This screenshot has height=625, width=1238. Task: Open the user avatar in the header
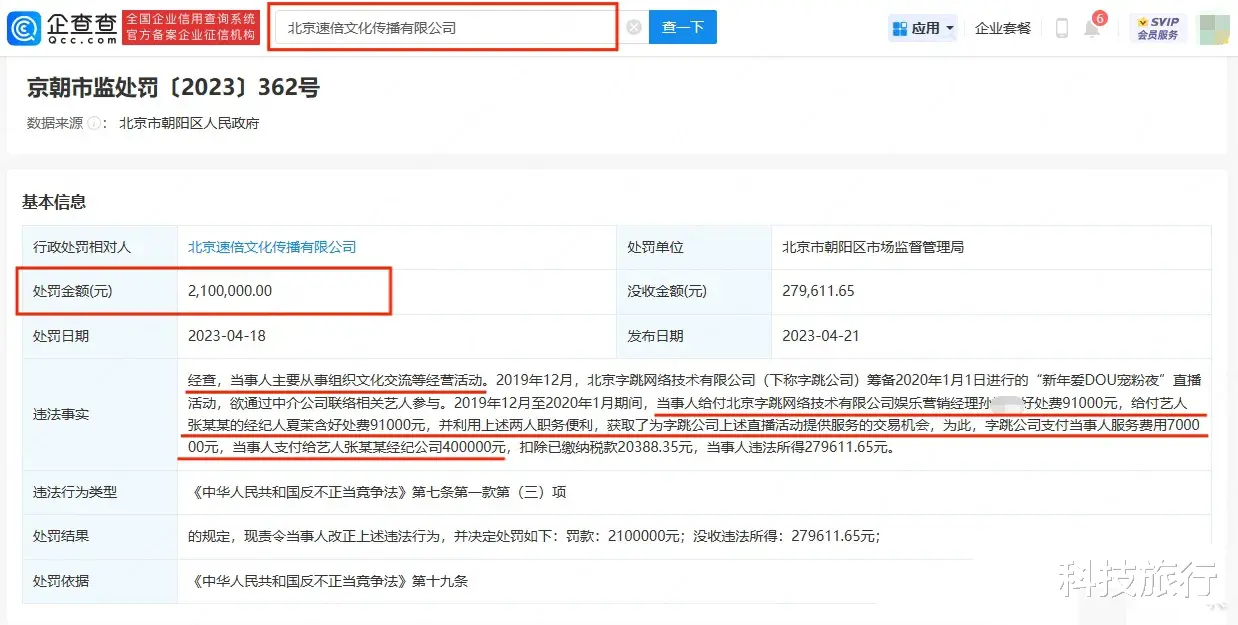click(x=1214, y=29)
